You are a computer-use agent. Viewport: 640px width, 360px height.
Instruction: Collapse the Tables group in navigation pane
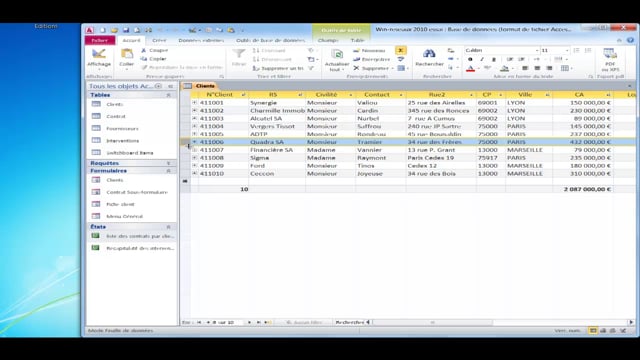(x=169, y=95)
